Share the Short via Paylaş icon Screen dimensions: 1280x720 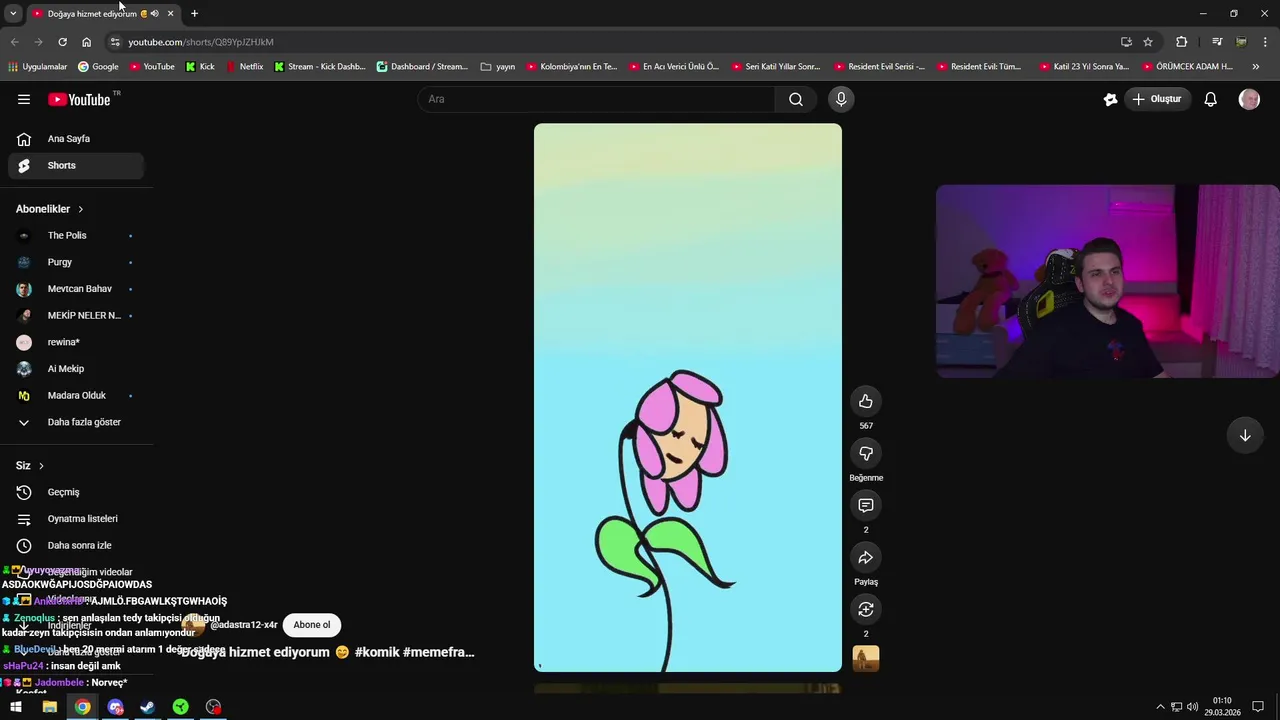(x=866, y=558)
